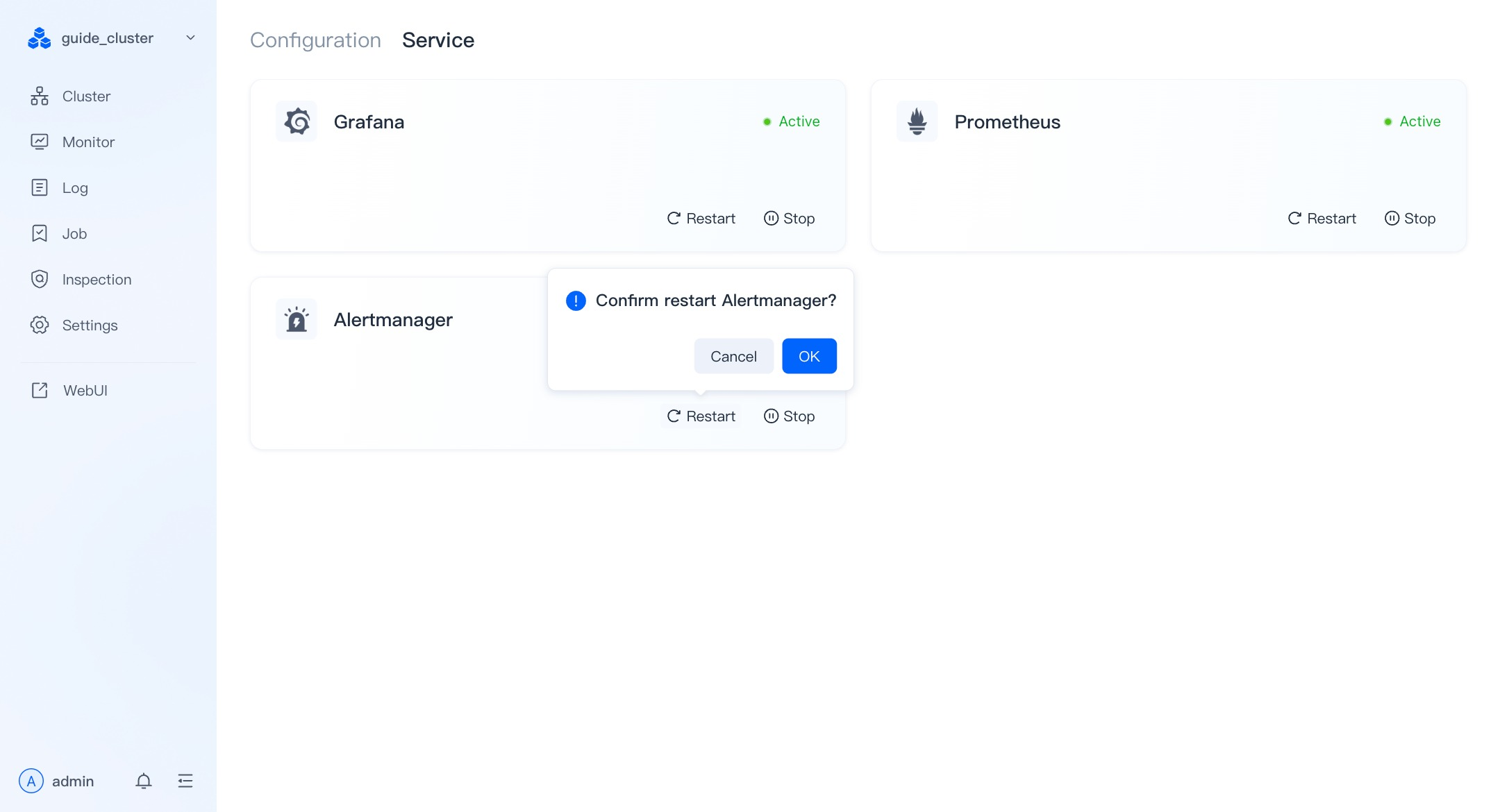Open notifications bell
Screen dimensions: 1500x812
click(x=144, y=781)
